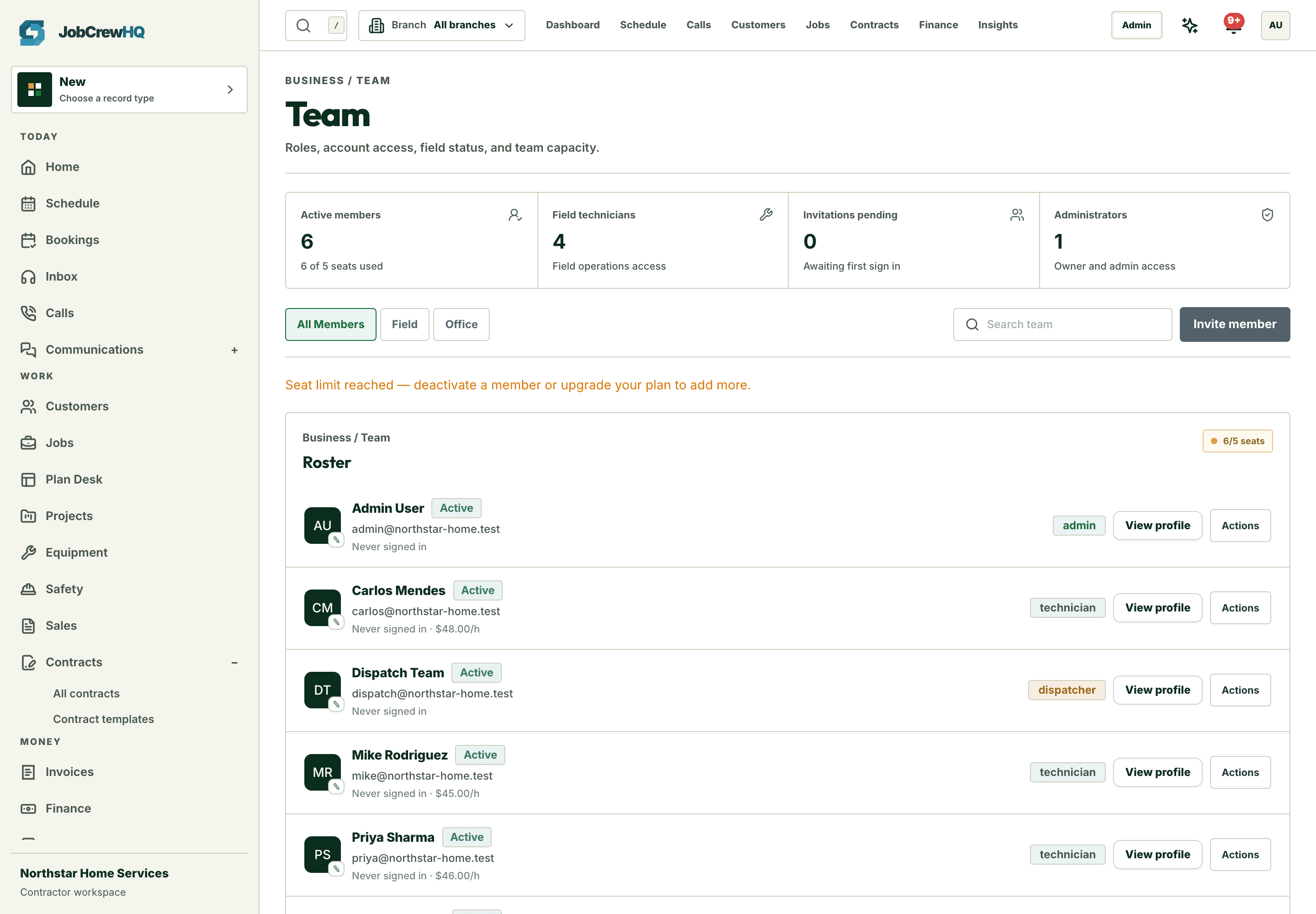Click the Projects folder icon
This screenshot has height=914, width=1316.
coord(28,516)
